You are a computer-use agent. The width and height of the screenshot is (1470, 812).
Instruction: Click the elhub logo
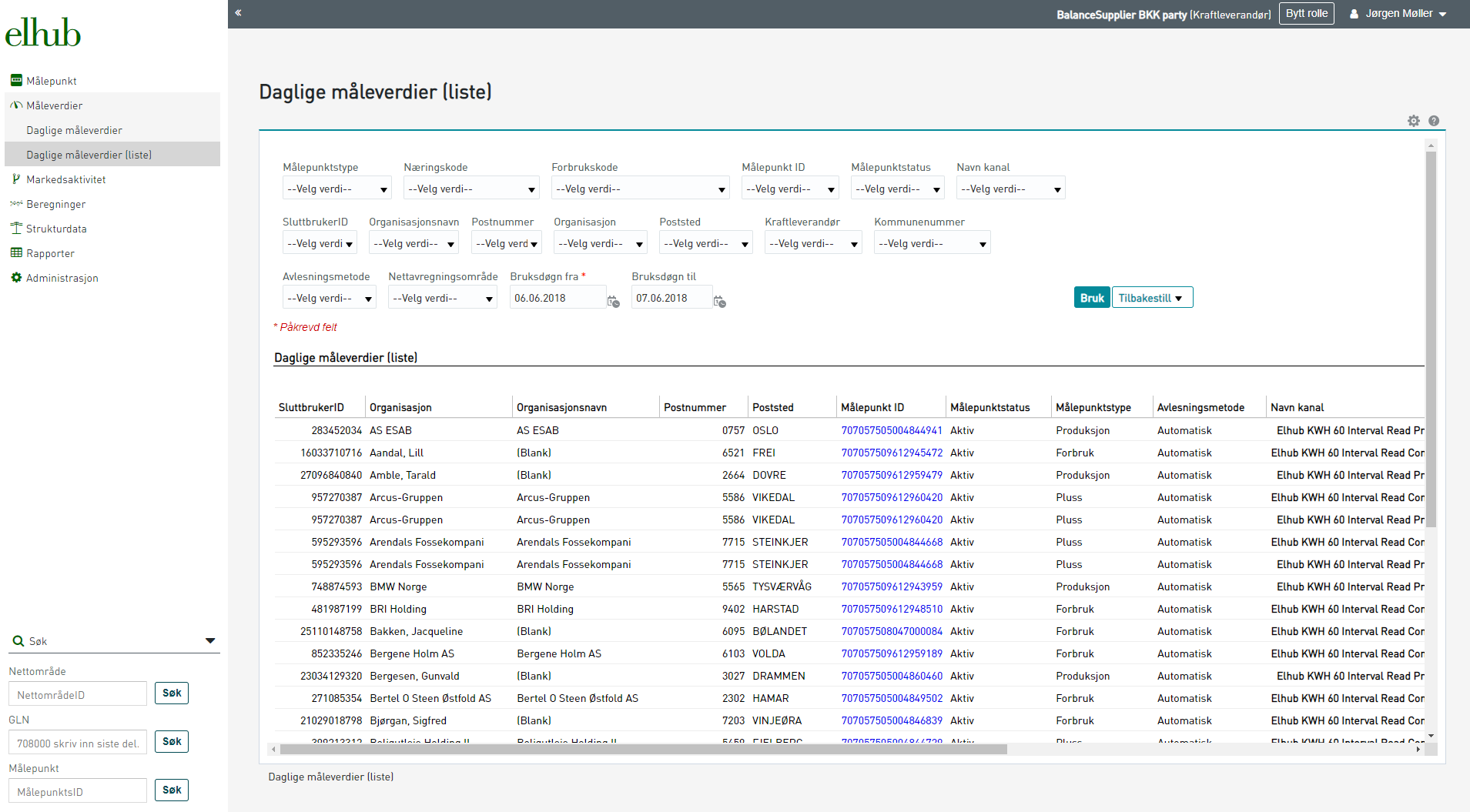point(43,32)
